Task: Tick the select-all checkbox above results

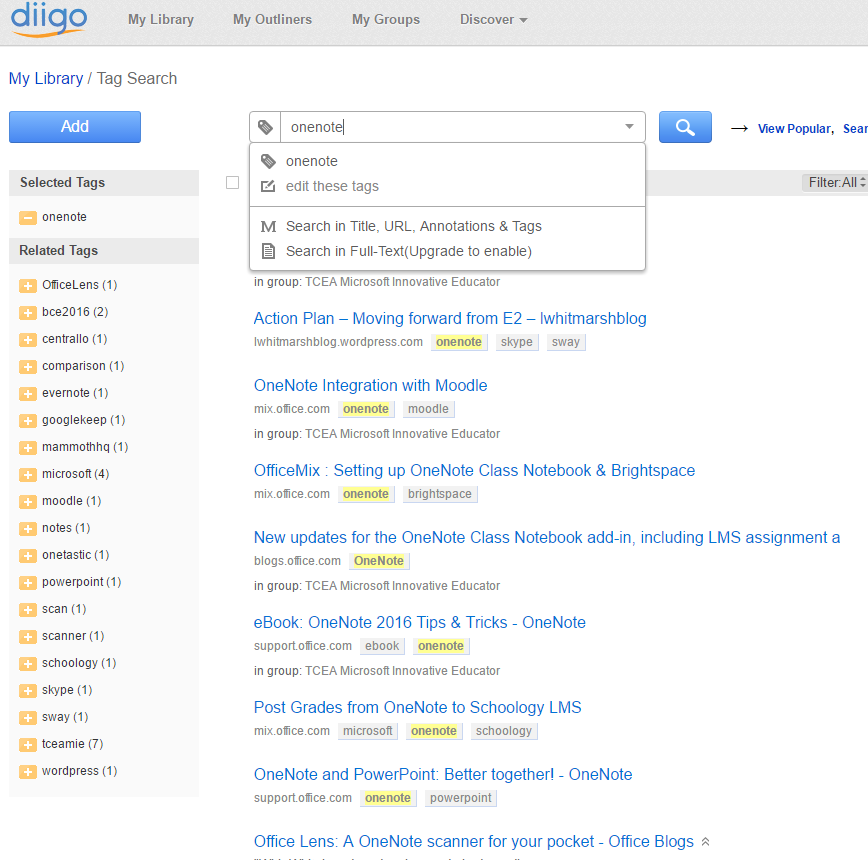Action: [x=232, y=182]
